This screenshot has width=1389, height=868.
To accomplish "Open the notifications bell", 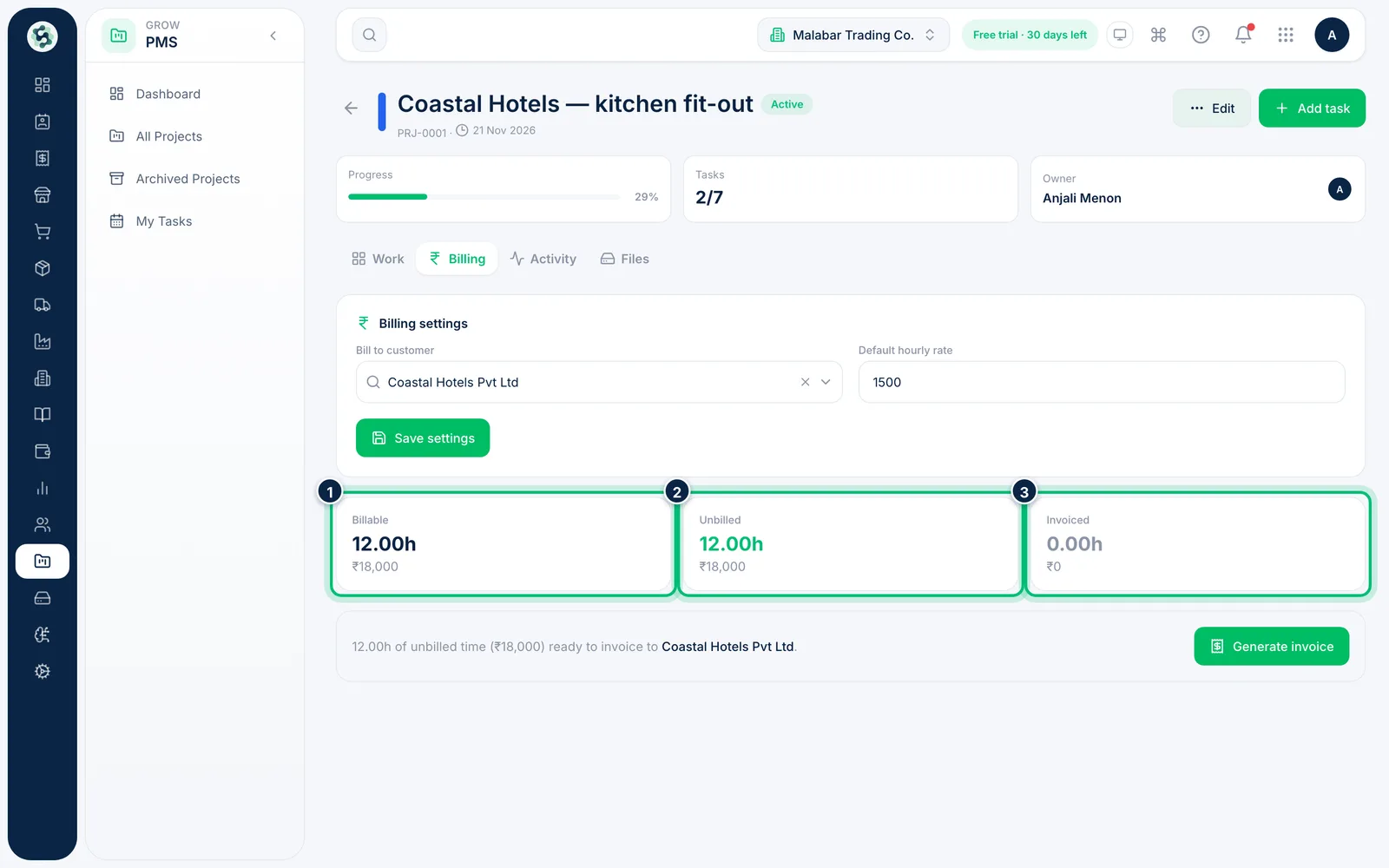I will [x=1243, y=35].
